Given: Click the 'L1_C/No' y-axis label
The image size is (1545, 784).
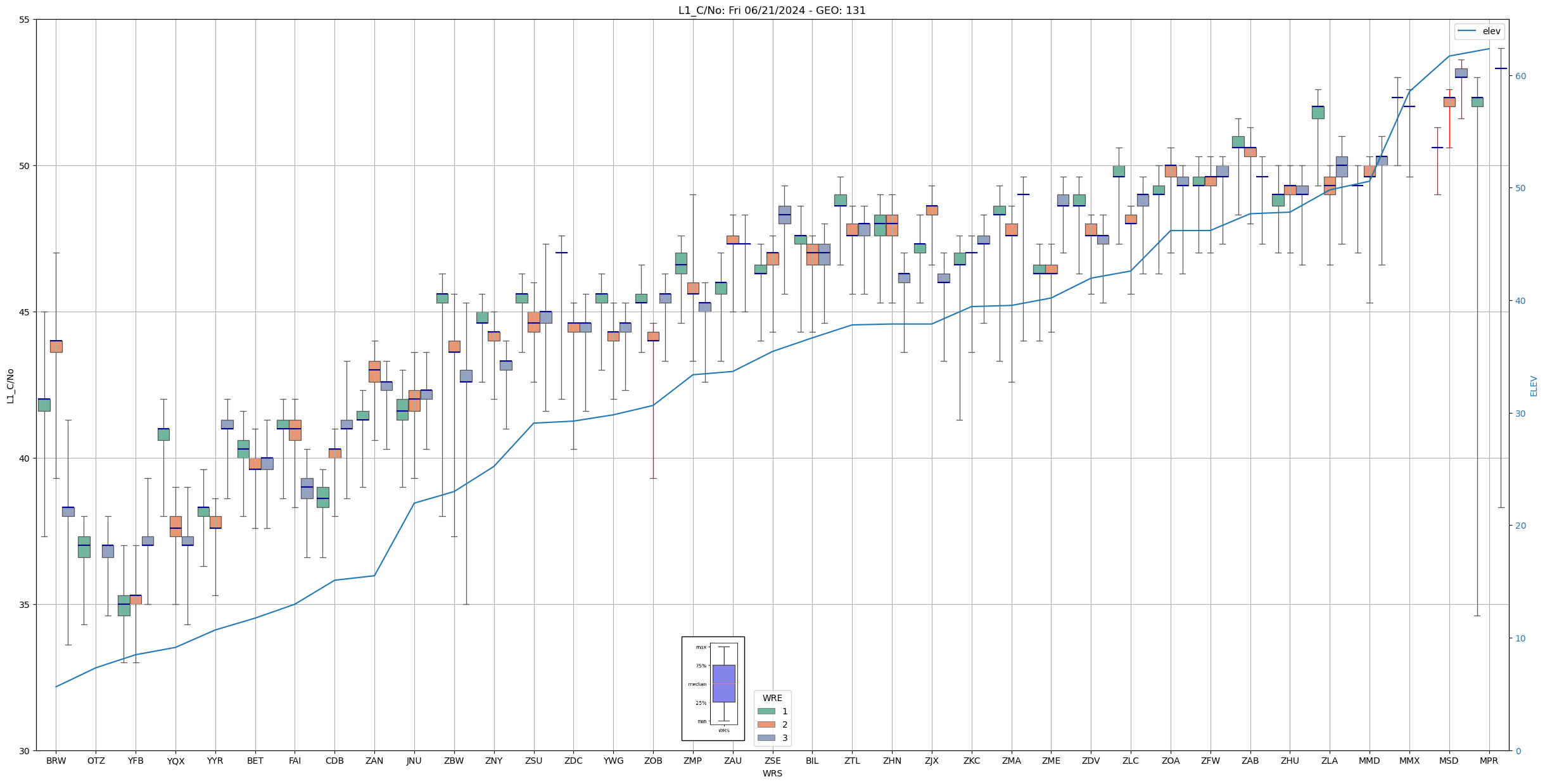Looking at the screenshot, I should pos(10,386).
